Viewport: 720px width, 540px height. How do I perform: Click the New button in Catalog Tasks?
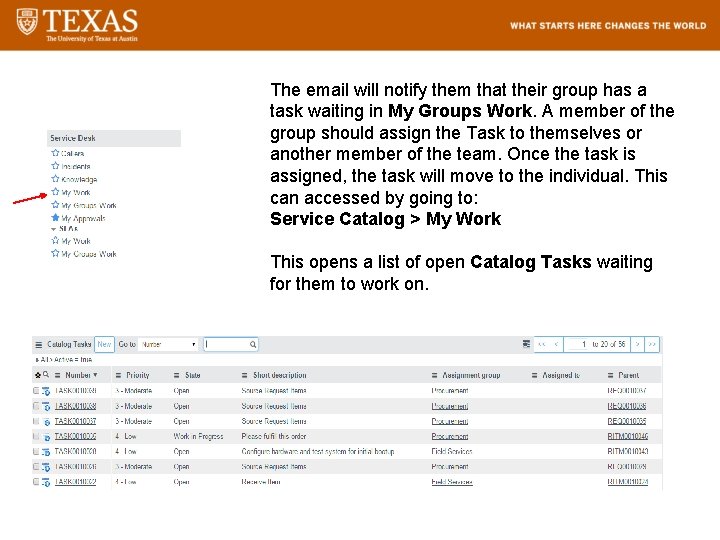tap(104, 344)
